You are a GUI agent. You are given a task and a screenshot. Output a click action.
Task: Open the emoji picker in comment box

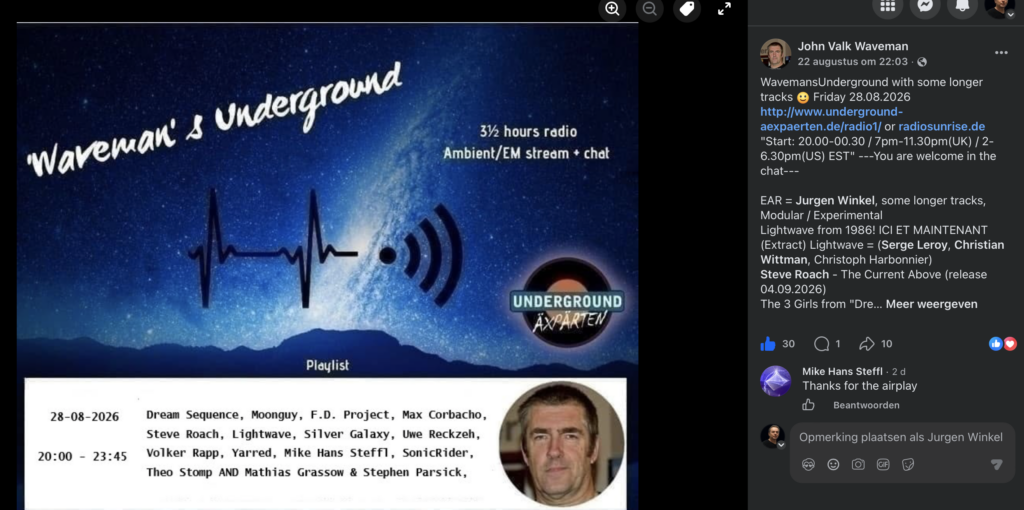(x=833, y=464)
